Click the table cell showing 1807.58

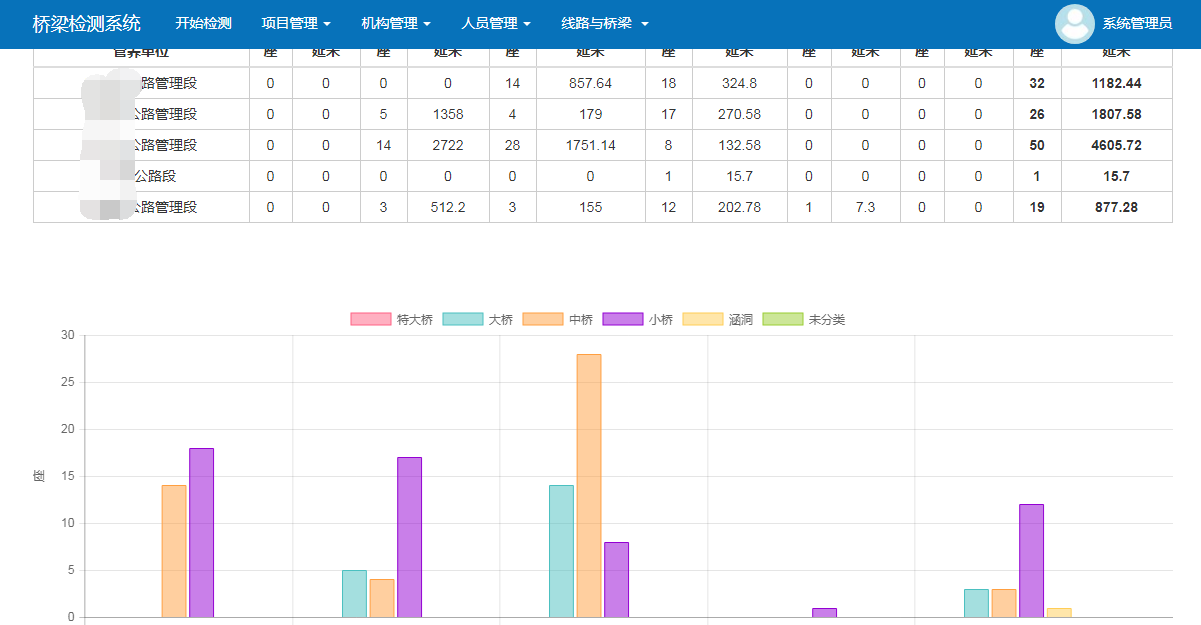click(1116, 115)
